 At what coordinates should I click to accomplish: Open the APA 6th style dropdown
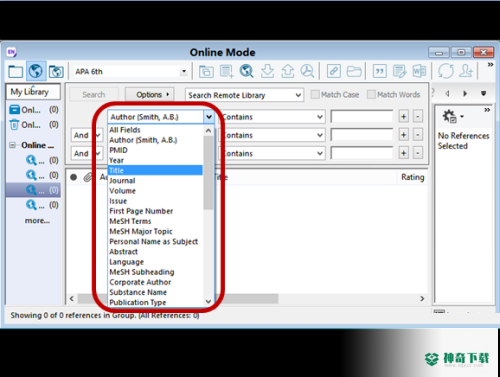click(183, 71)
